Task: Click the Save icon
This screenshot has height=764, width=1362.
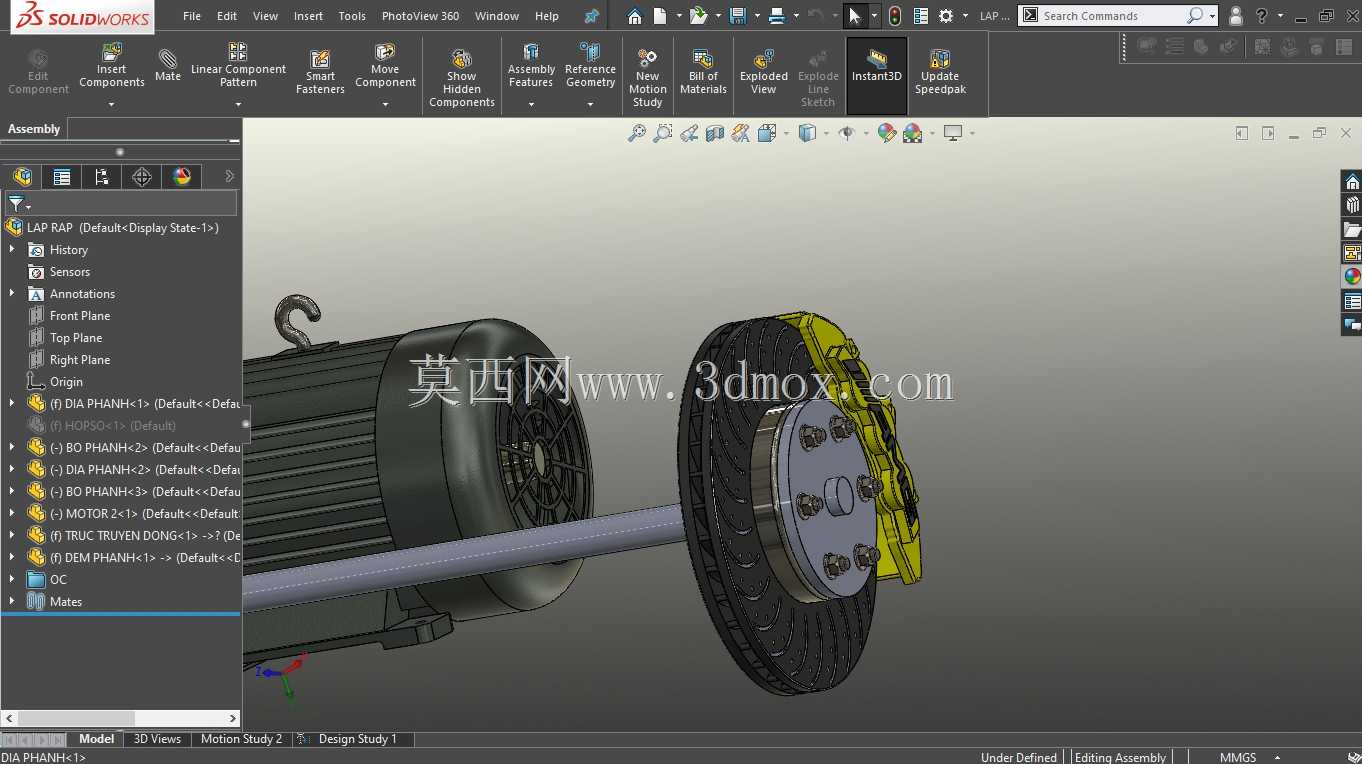Action: tap(738, 16)
